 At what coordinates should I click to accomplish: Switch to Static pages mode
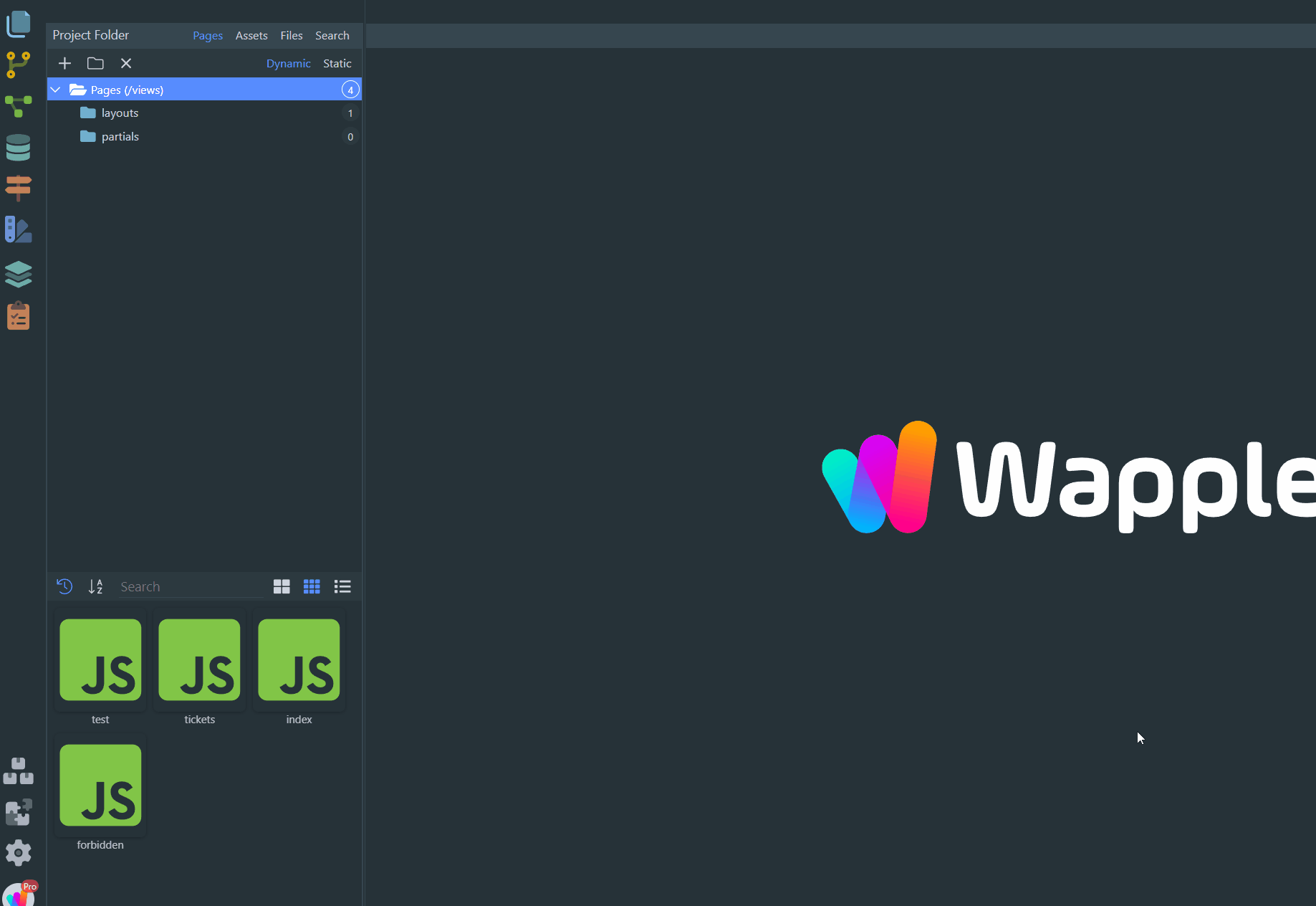coord(337,63)
